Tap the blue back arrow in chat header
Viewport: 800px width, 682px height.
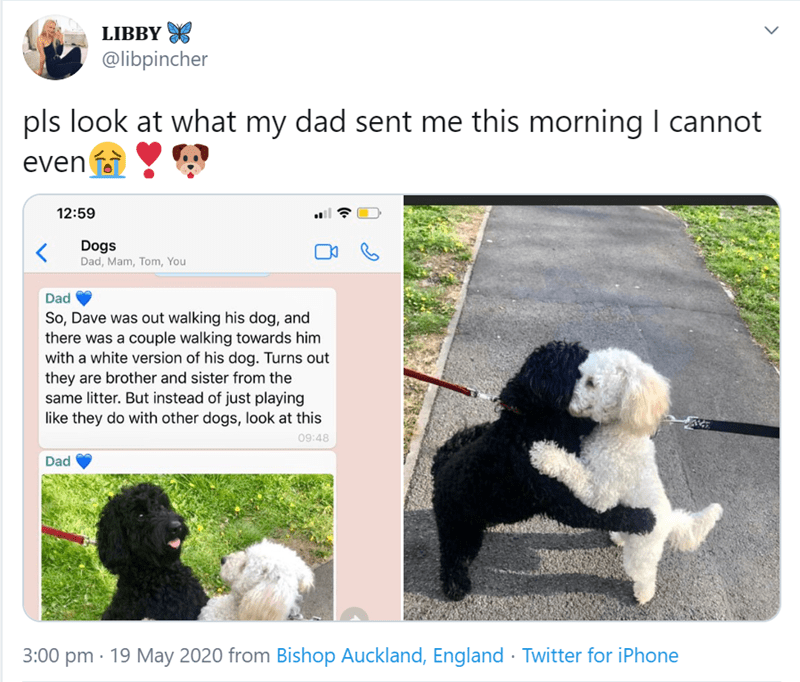click(x=42, y=252)
